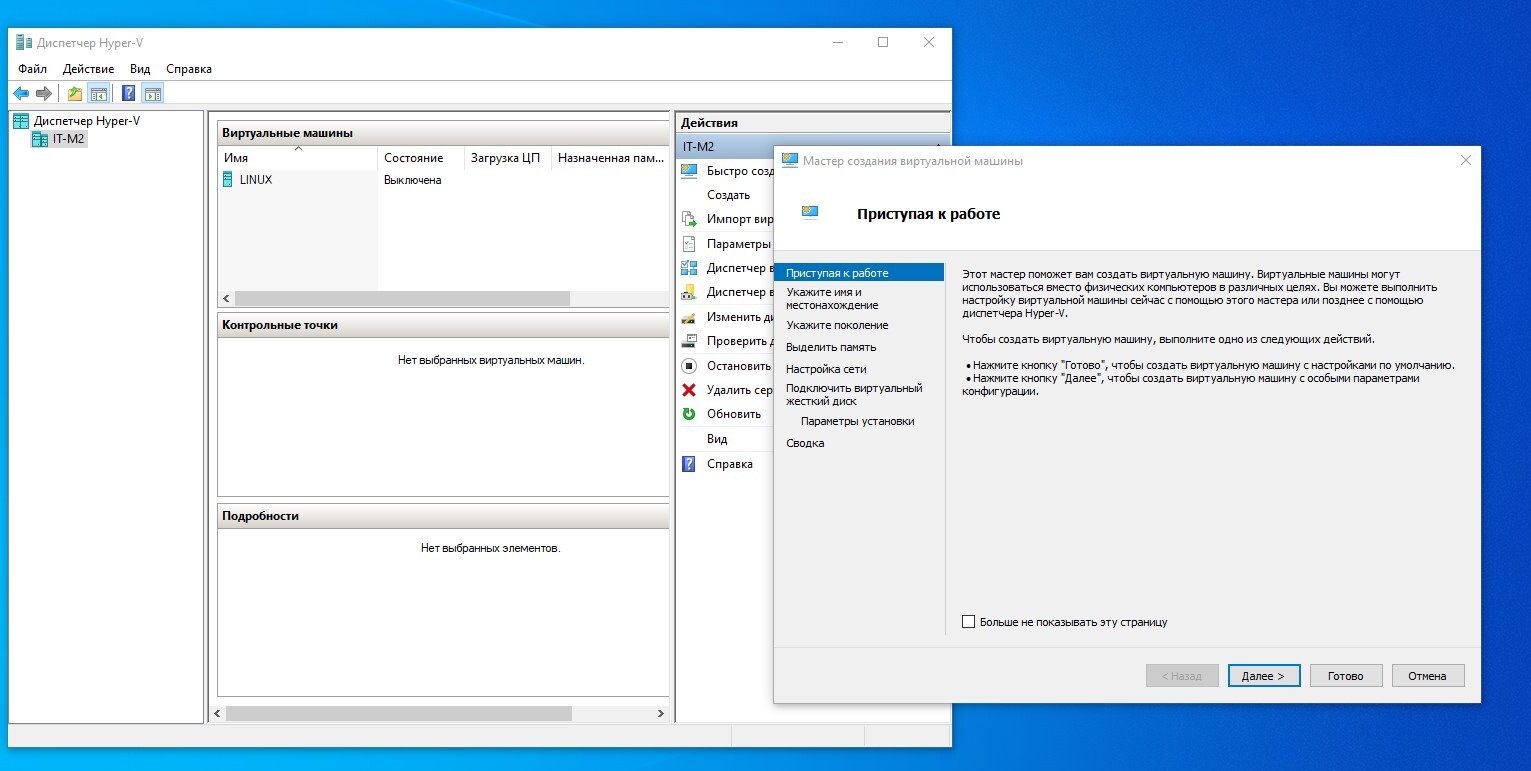Click the Контрольные точки panel header

tap(443, 325)
